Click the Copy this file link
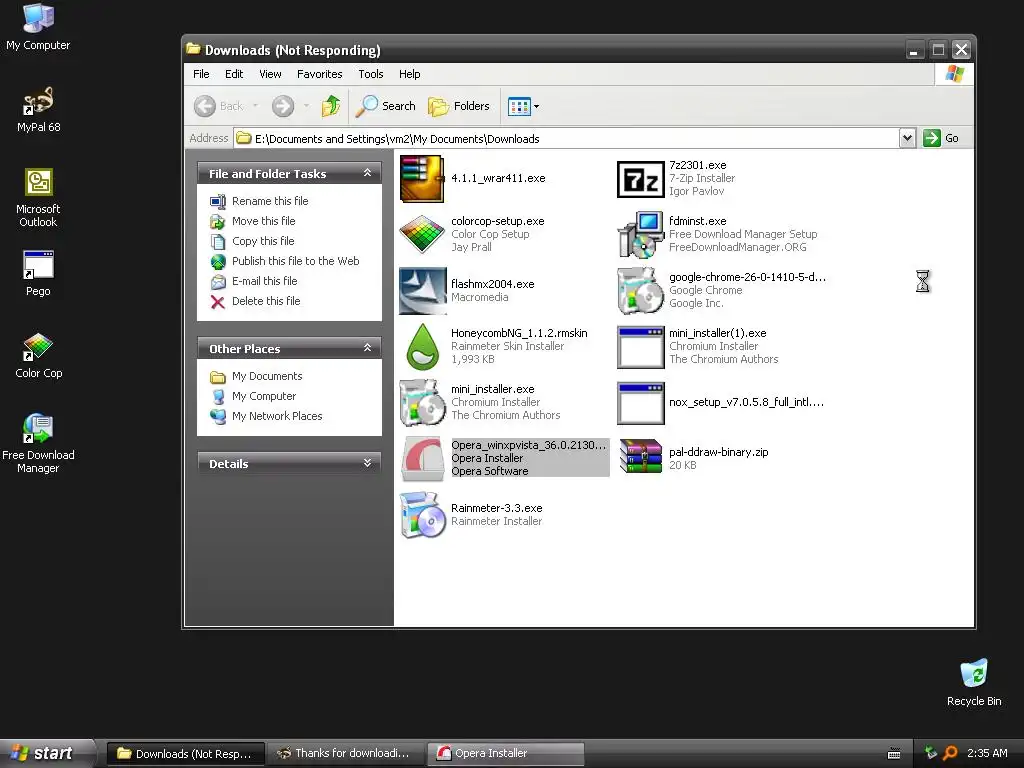This screenshot has width=1024, height=768. [x=263, y=241]
